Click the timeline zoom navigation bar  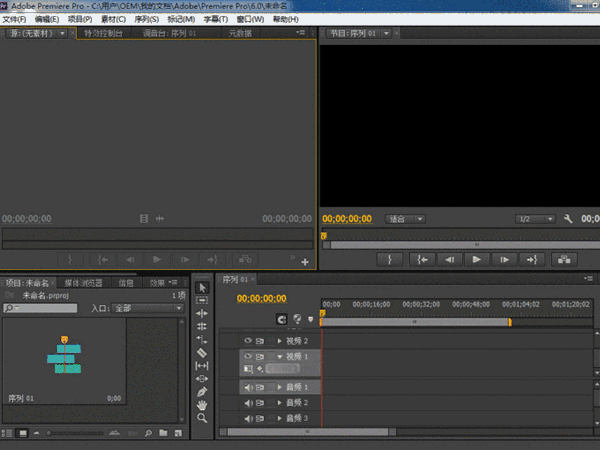pyautogui.click(x=308, y=432)
